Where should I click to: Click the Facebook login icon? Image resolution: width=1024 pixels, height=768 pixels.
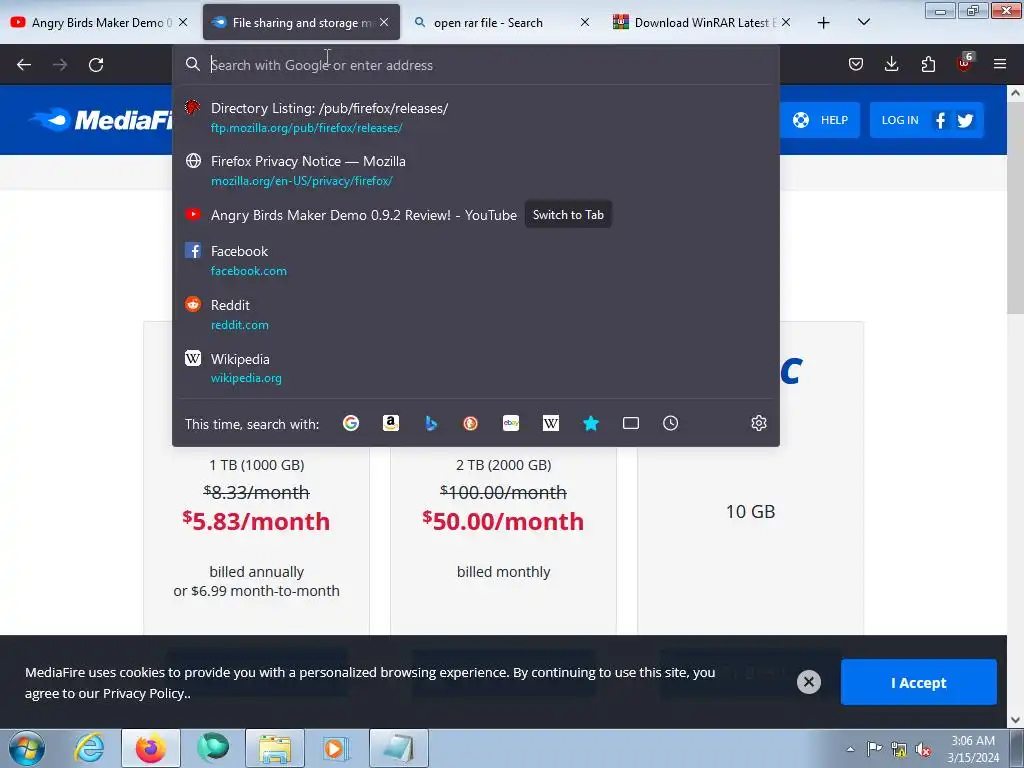pyautogui.click(x=940, y=120)
